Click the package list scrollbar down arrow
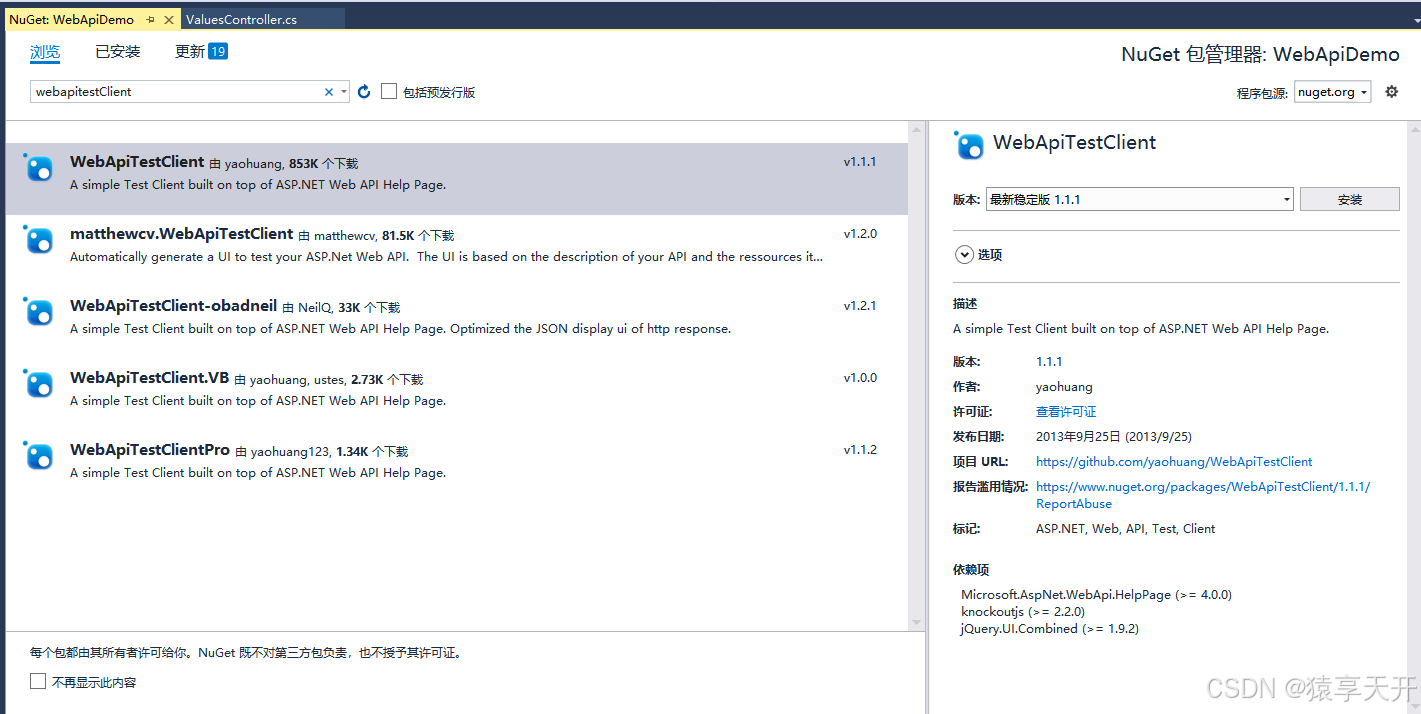The width and height of the screenshot is (1421, 714). point(915,622)
